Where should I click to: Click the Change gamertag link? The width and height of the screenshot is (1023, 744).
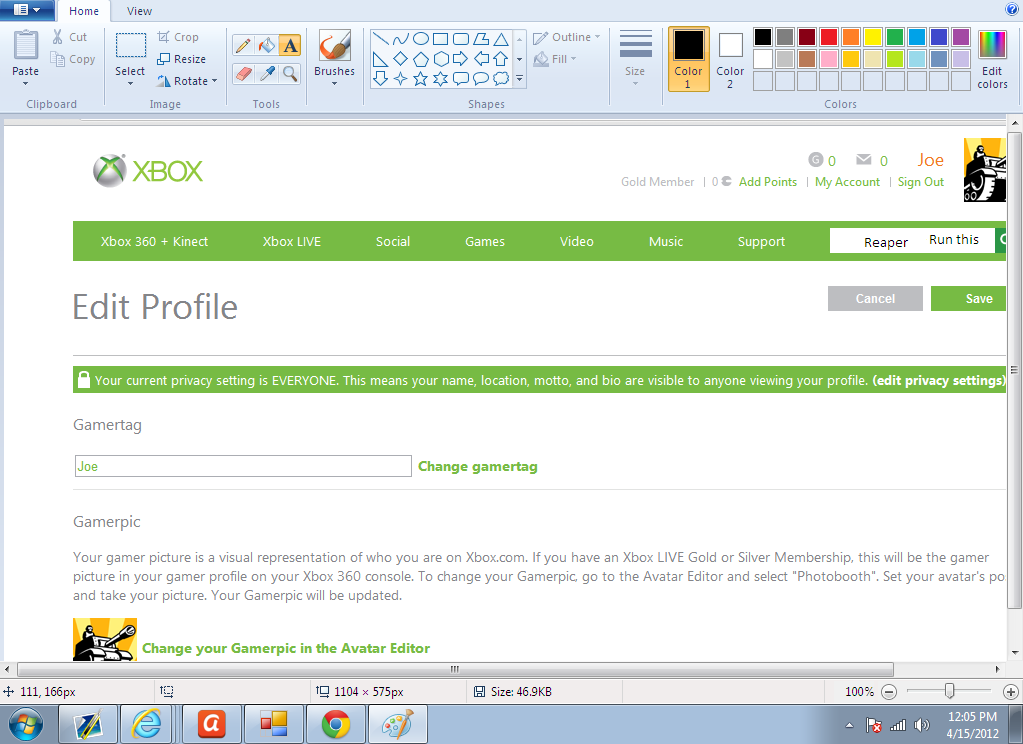pyautogui.click(x=478, y=467)
